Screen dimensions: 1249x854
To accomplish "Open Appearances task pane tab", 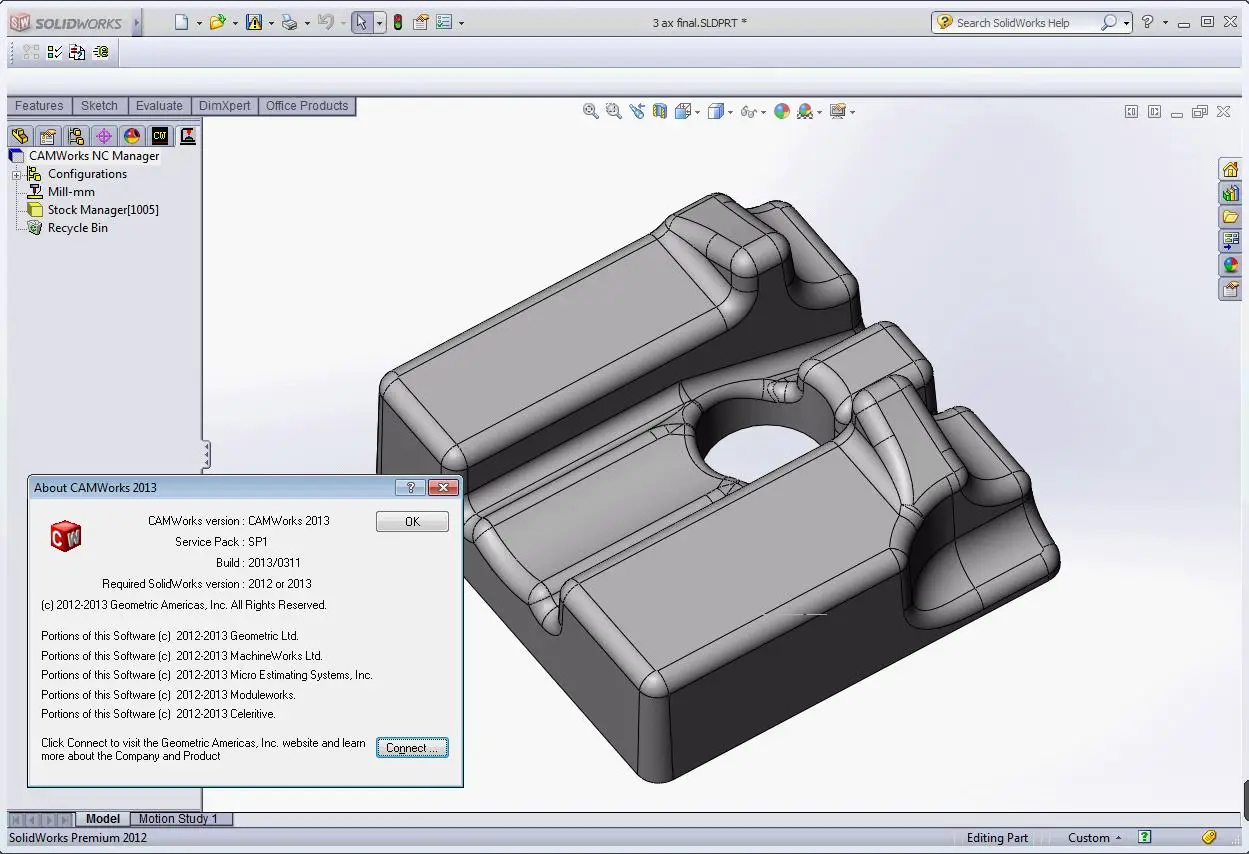I will [x=1230, y=265].
